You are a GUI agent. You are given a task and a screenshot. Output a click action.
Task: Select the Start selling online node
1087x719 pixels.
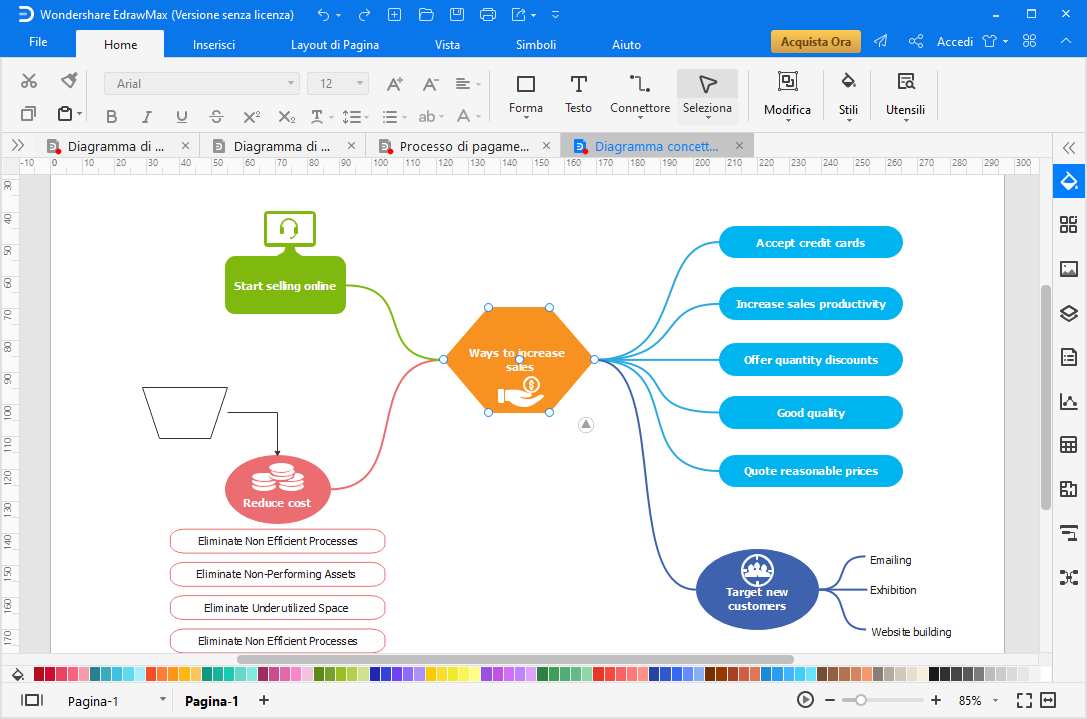(285, 285)
